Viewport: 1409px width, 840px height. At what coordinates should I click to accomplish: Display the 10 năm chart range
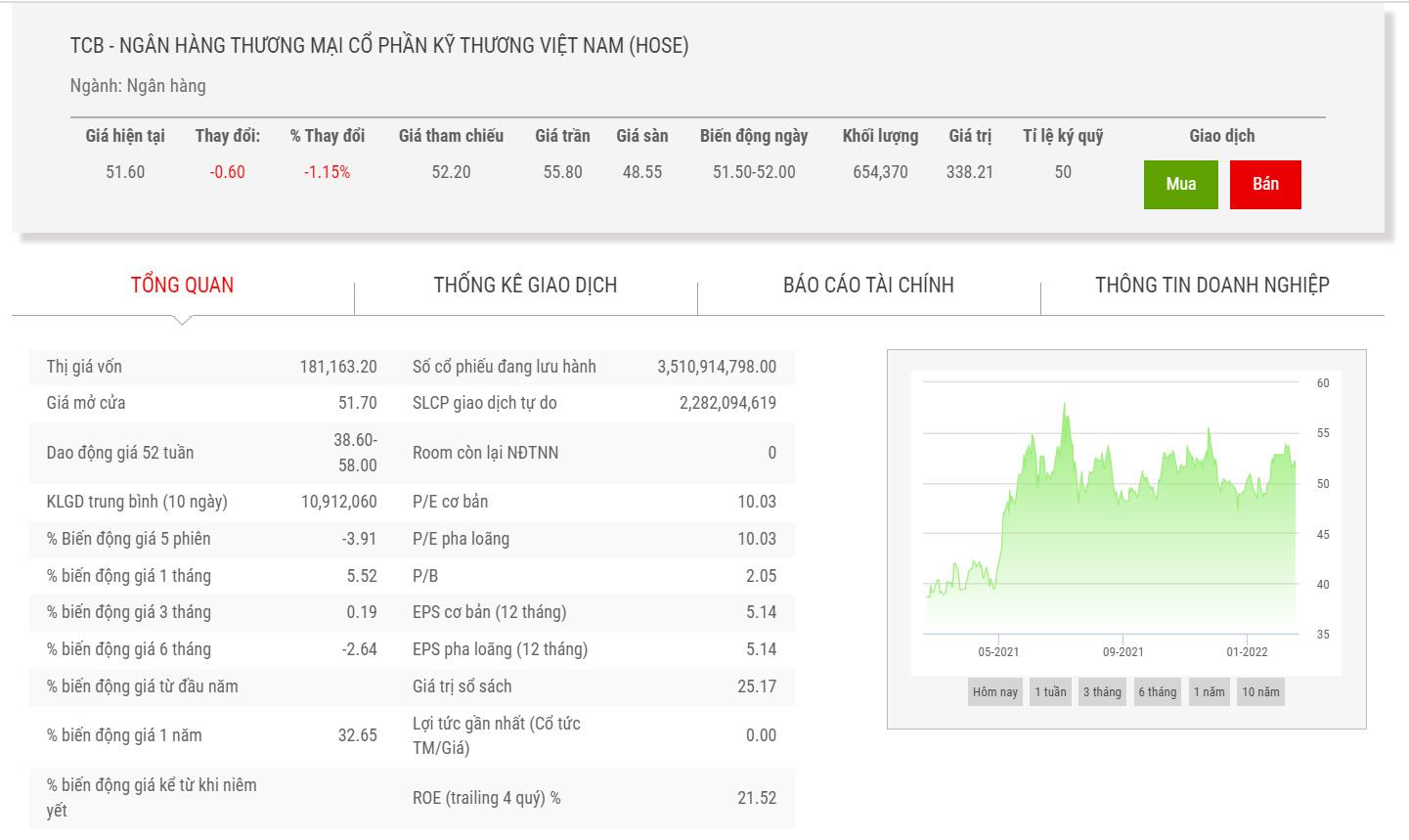point(1260,692)
